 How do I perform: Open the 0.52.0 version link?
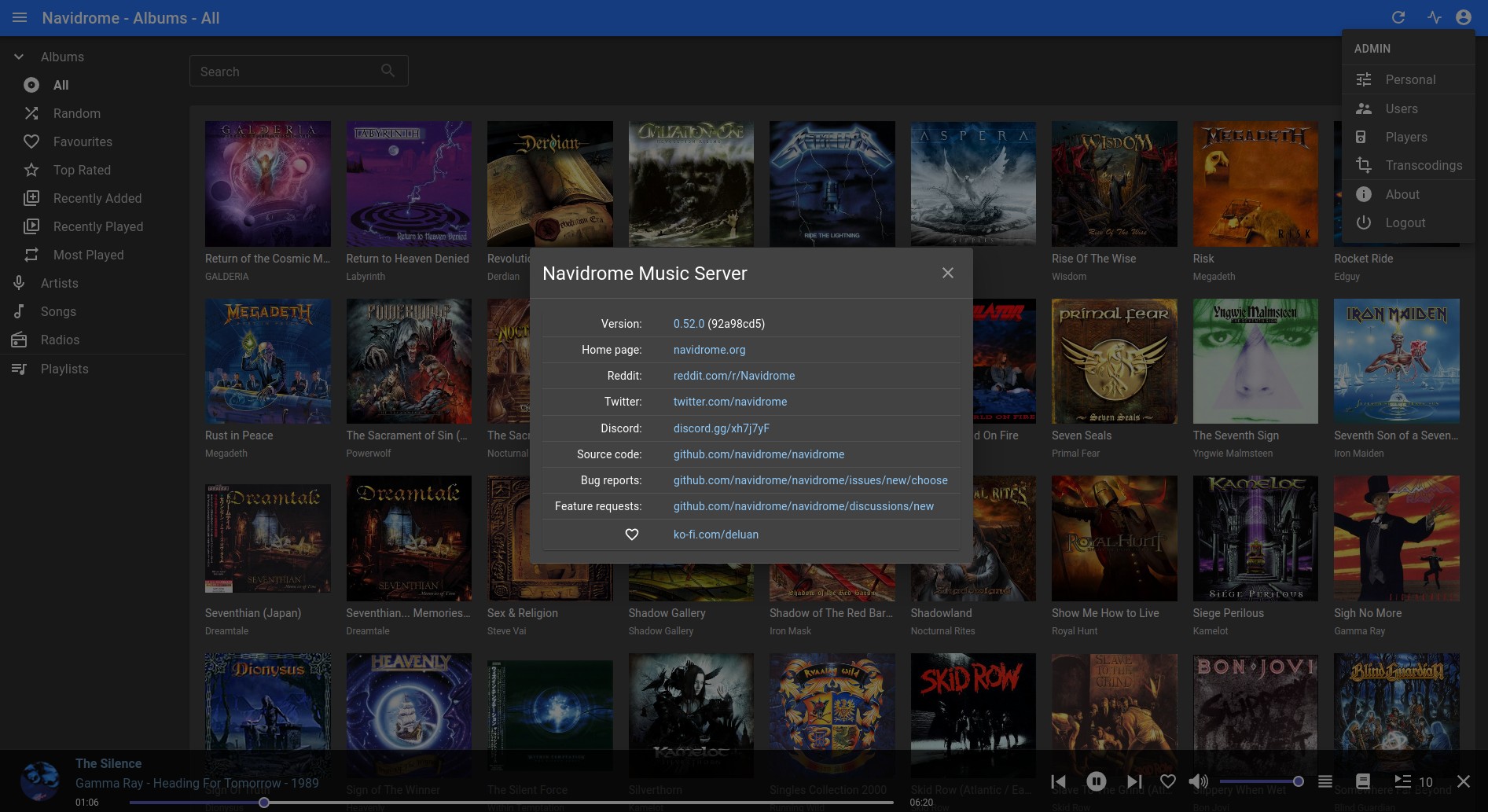click(x=689, y=324)
